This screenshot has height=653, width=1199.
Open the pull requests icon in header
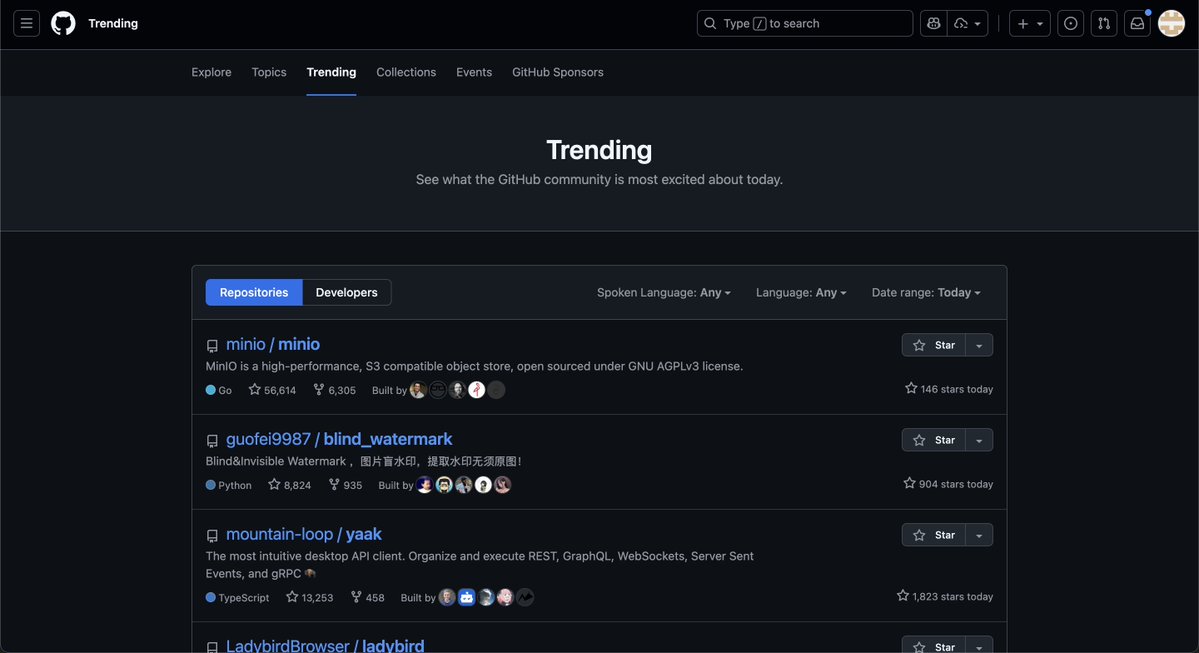[x=1104, y=24]
